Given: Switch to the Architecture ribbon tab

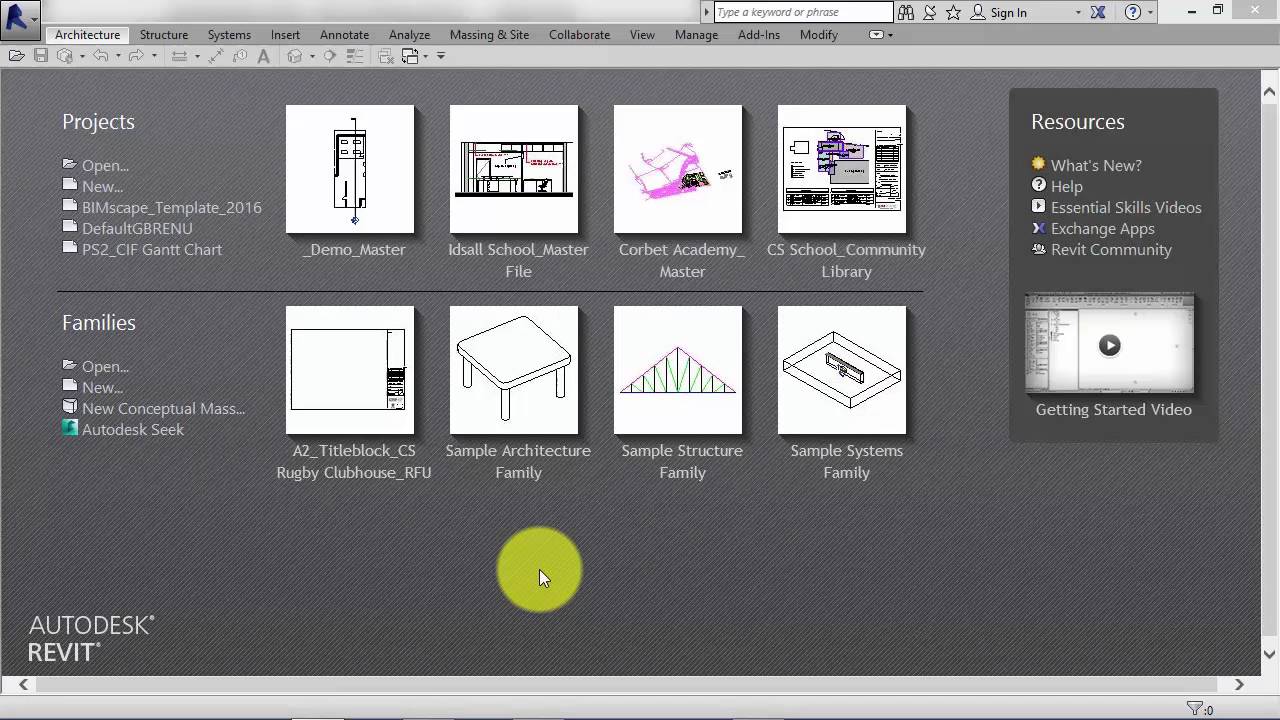Looking at the screenshot, I should point(87,35).
